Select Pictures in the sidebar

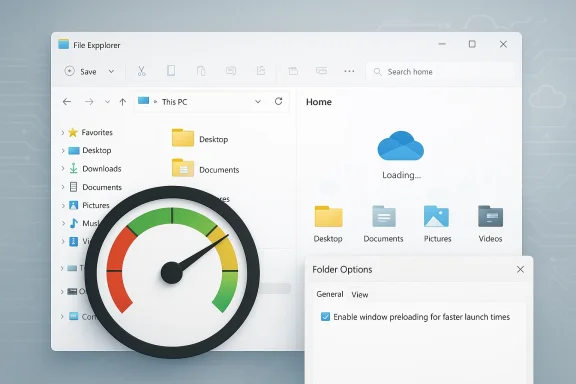(x=89, y=205)
